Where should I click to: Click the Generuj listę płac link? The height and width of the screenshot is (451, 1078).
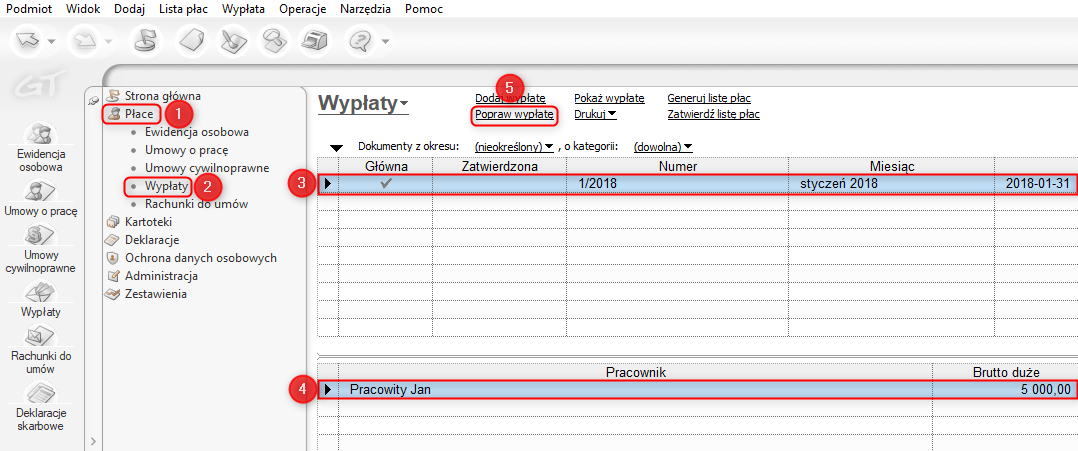pos(709,98)
